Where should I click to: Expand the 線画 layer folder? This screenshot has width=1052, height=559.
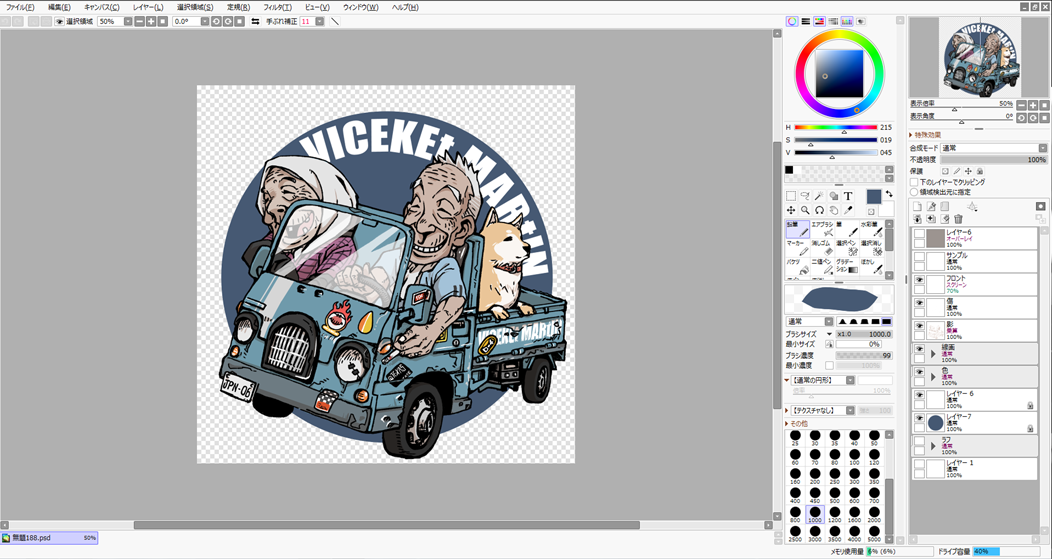[933, 353]
